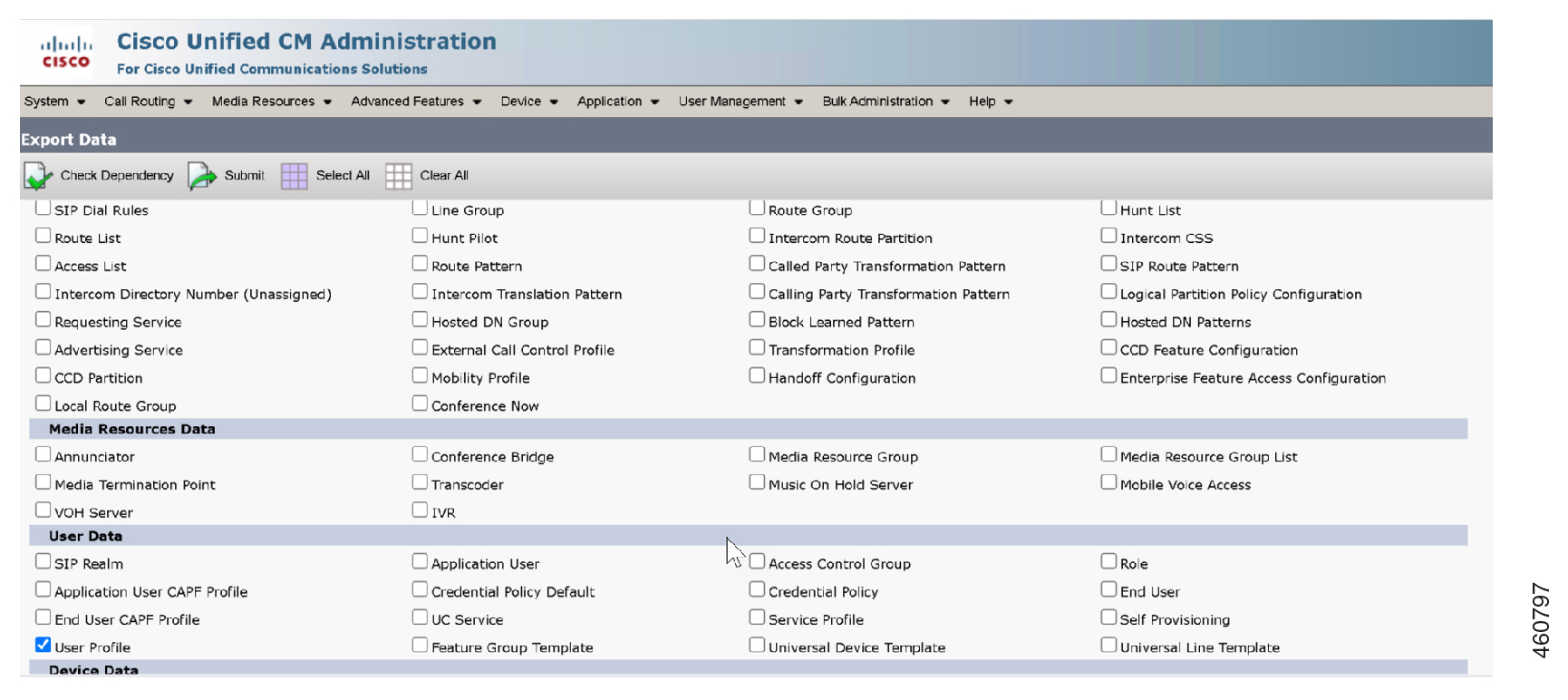The width and height of the screenshot is (1568, 700).
Task: Click 'Cisco Unified CM Administration' heading
Action: pyautogui.click(x=306, y=42)
